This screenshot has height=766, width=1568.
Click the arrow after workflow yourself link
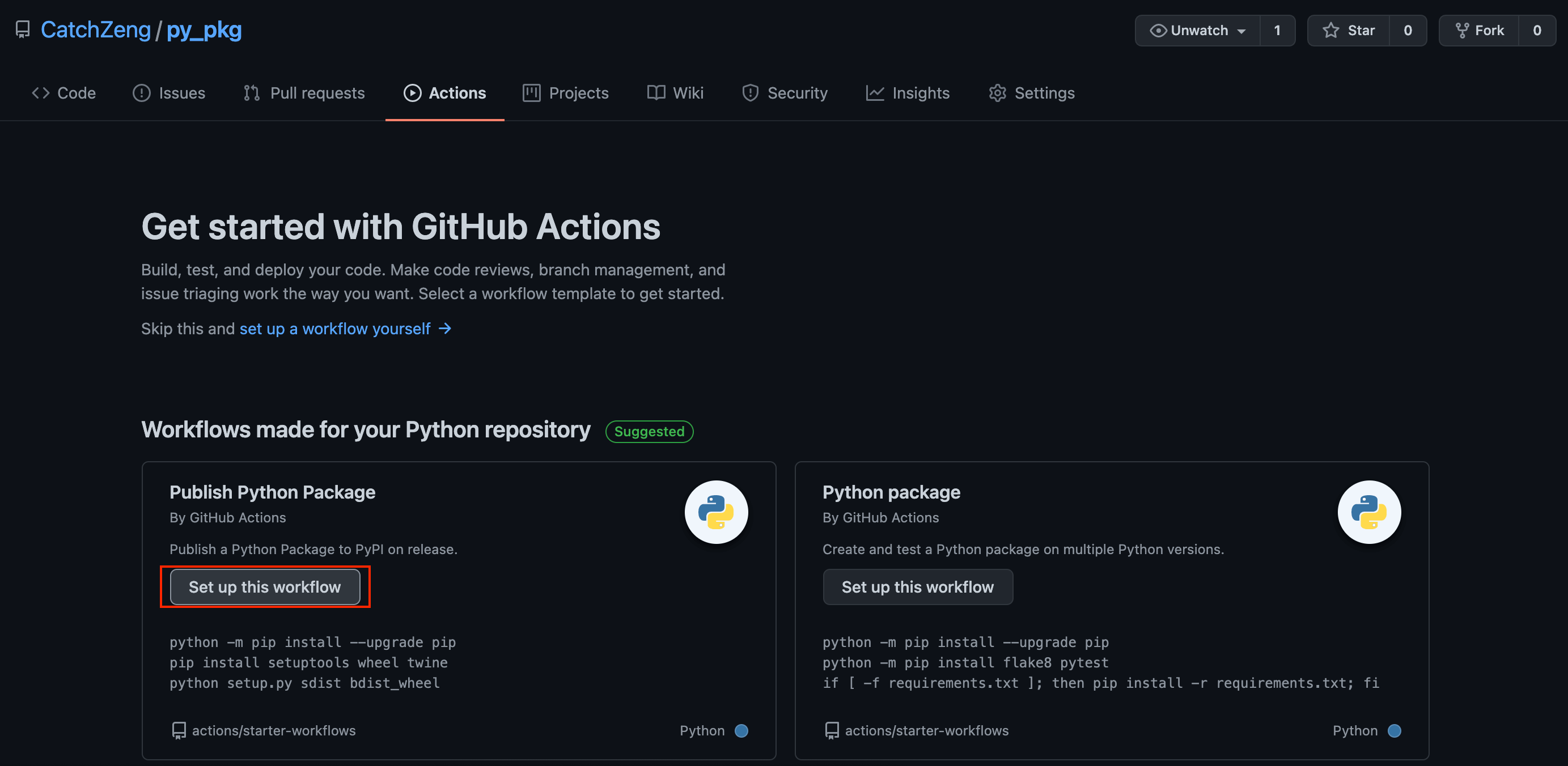[445, 329]
